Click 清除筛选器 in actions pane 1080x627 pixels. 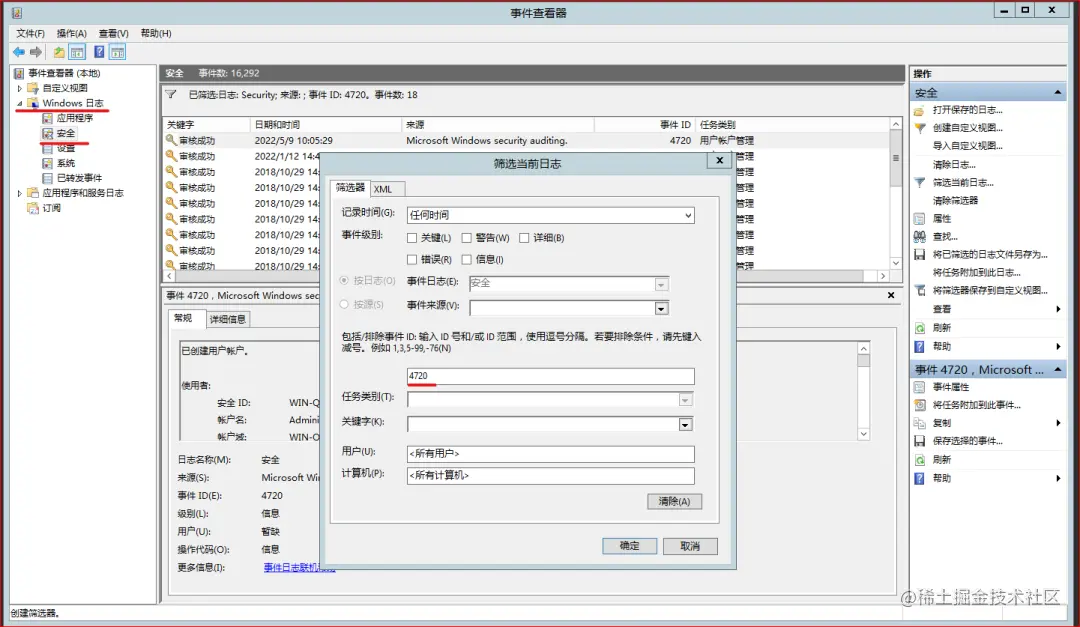coord(955,201)
